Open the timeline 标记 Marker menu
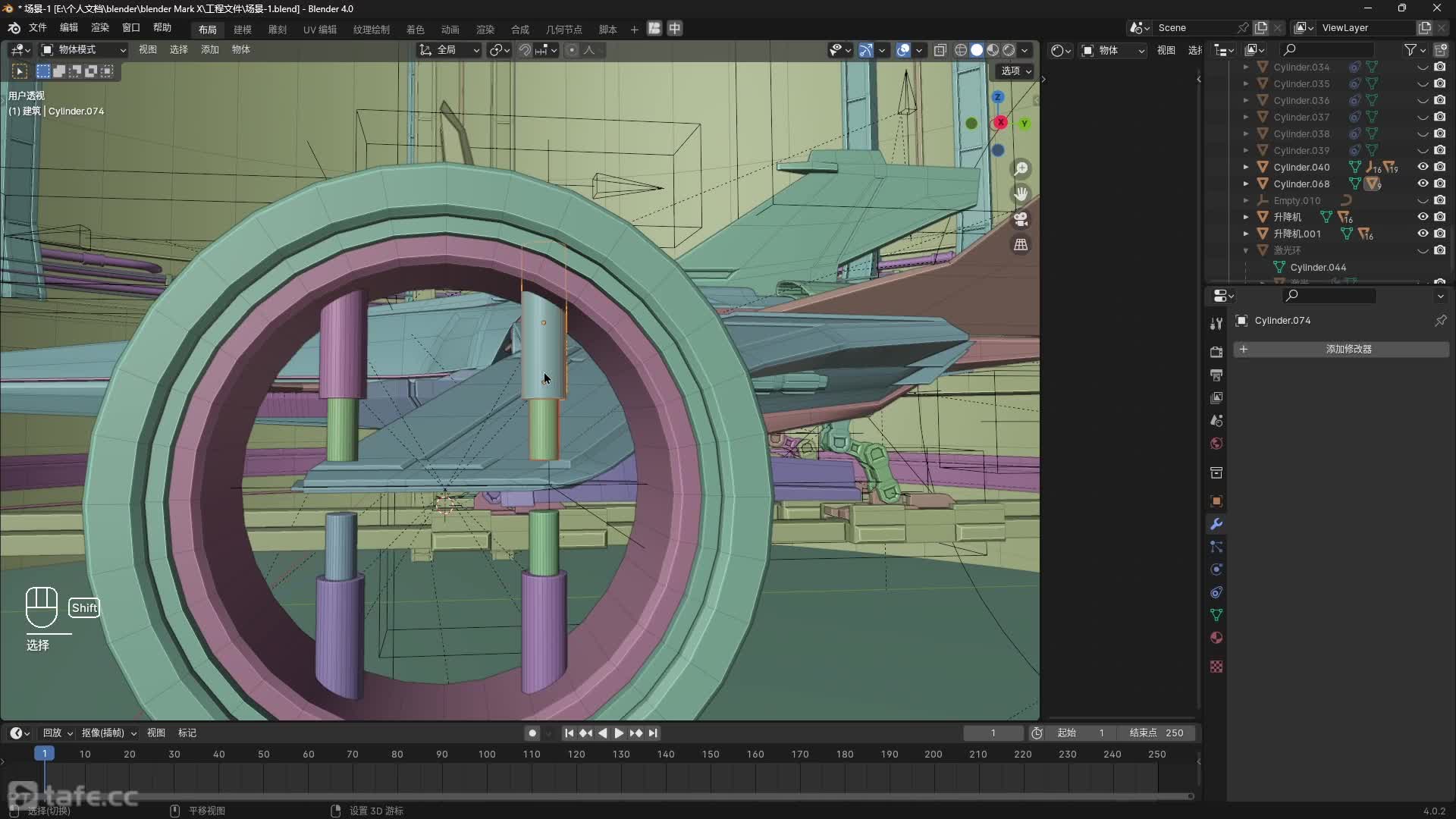 pyautogui.click(x=187, y=733)
